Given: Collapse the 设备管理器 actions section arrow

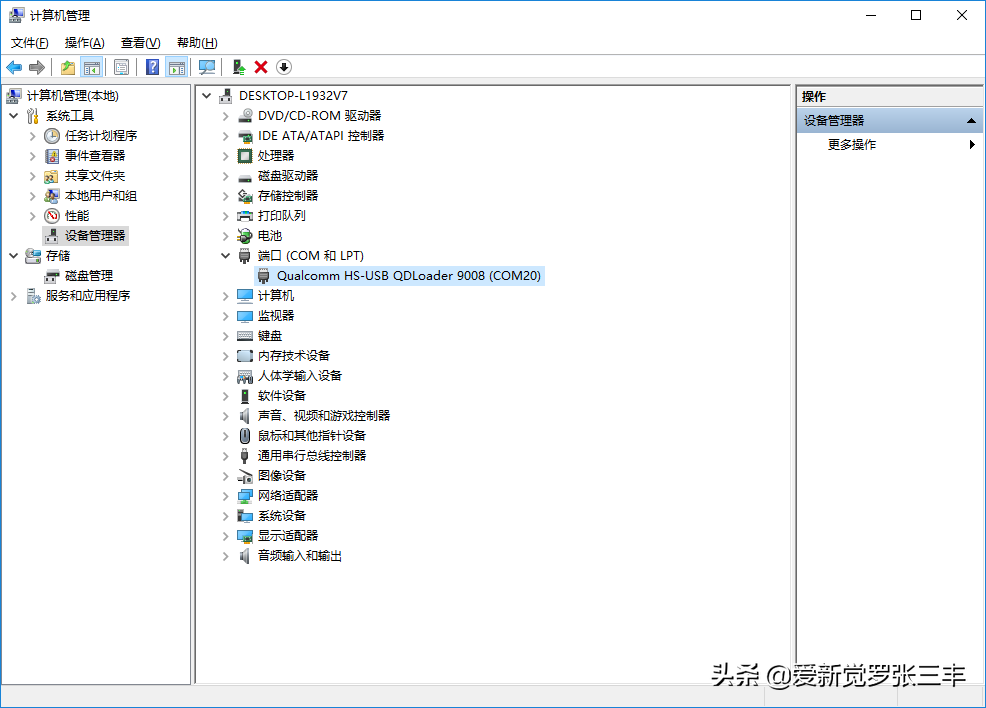Looking at the screenshot, I should (x=971, y=121).
